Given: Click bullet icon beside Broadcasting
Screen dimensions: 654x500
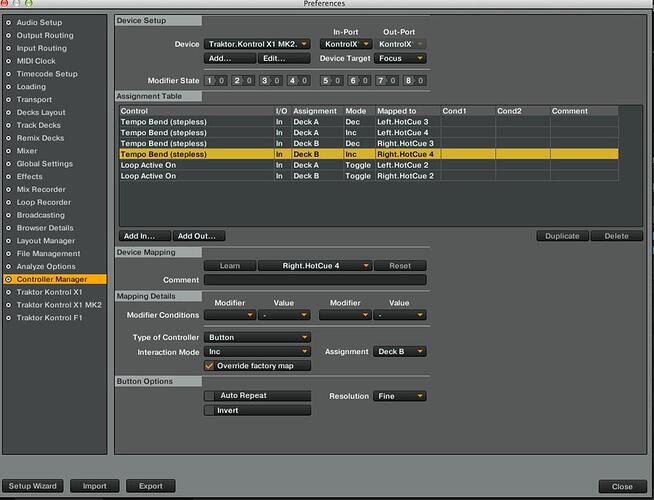Looking at the screenshot, I should [8, 215].
